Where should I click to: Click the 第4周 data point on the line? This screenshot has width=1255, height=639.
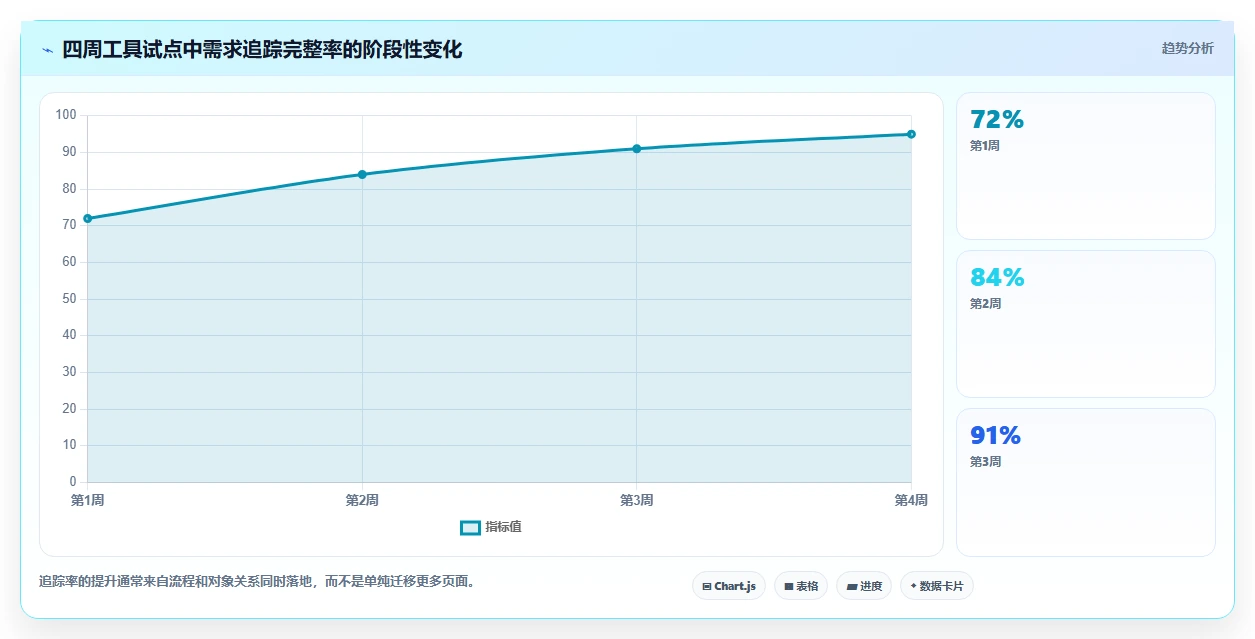coord(911,134)
